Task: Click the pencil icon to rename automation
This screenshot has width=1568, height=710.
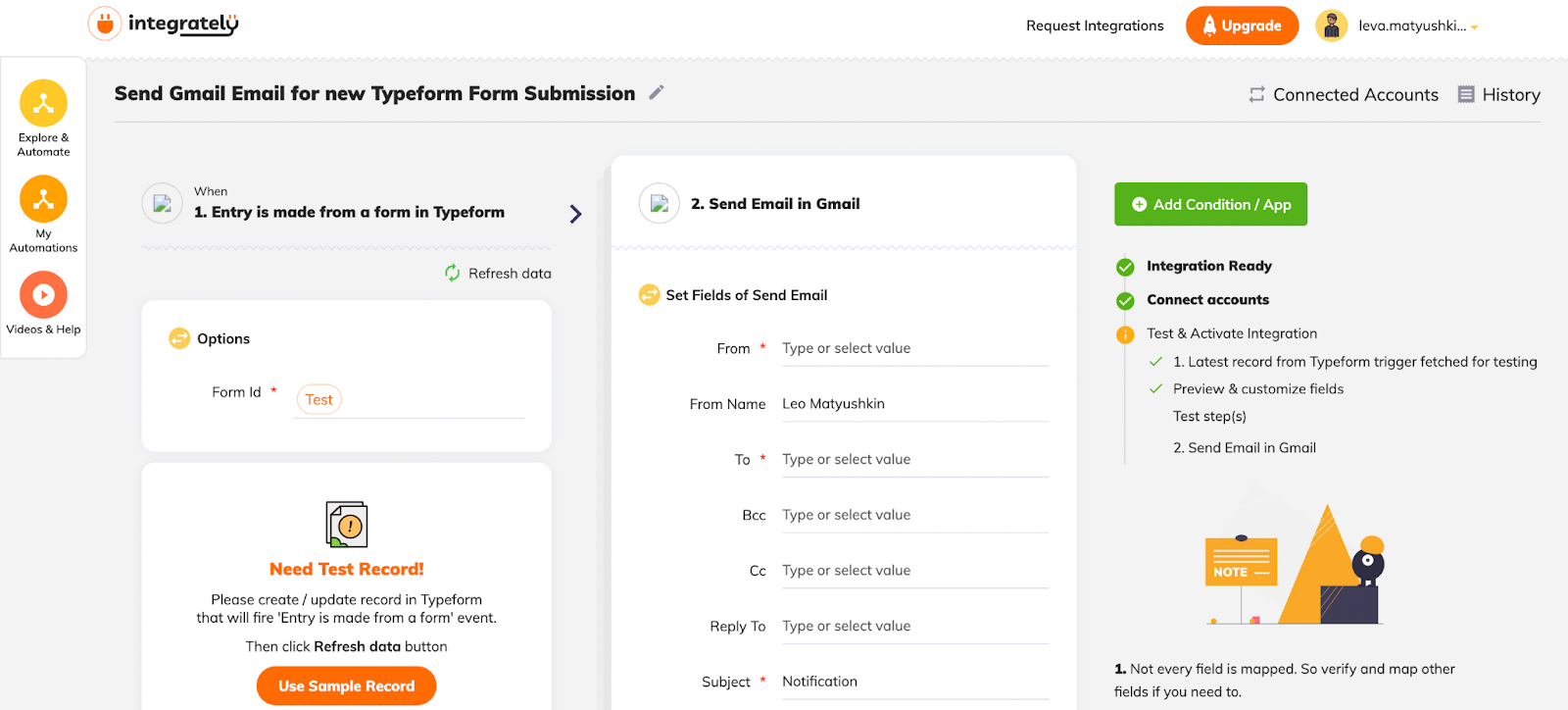Action: pos(657,92)
